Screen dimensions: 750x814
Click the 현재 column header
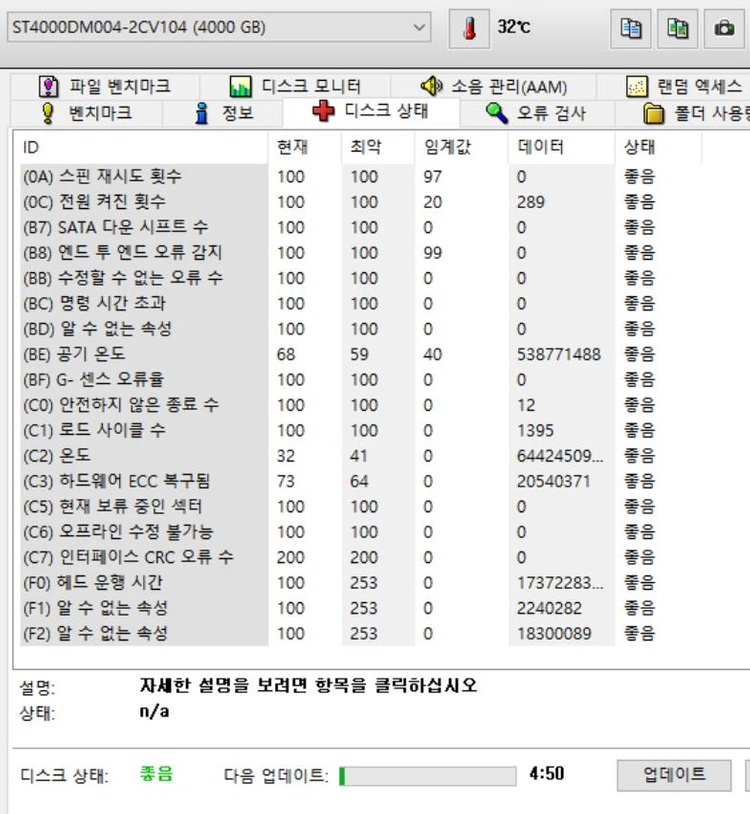(305, 147)
